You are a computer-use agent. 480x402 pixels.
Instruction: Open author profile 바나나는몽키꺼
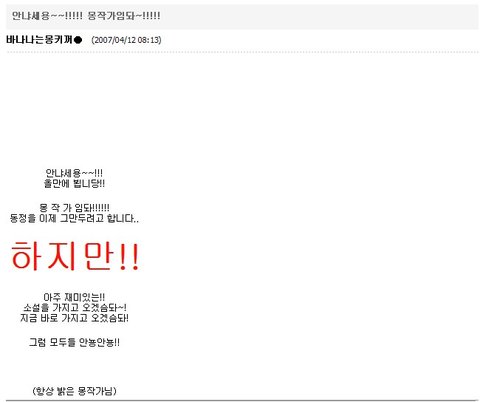point(39,40)
